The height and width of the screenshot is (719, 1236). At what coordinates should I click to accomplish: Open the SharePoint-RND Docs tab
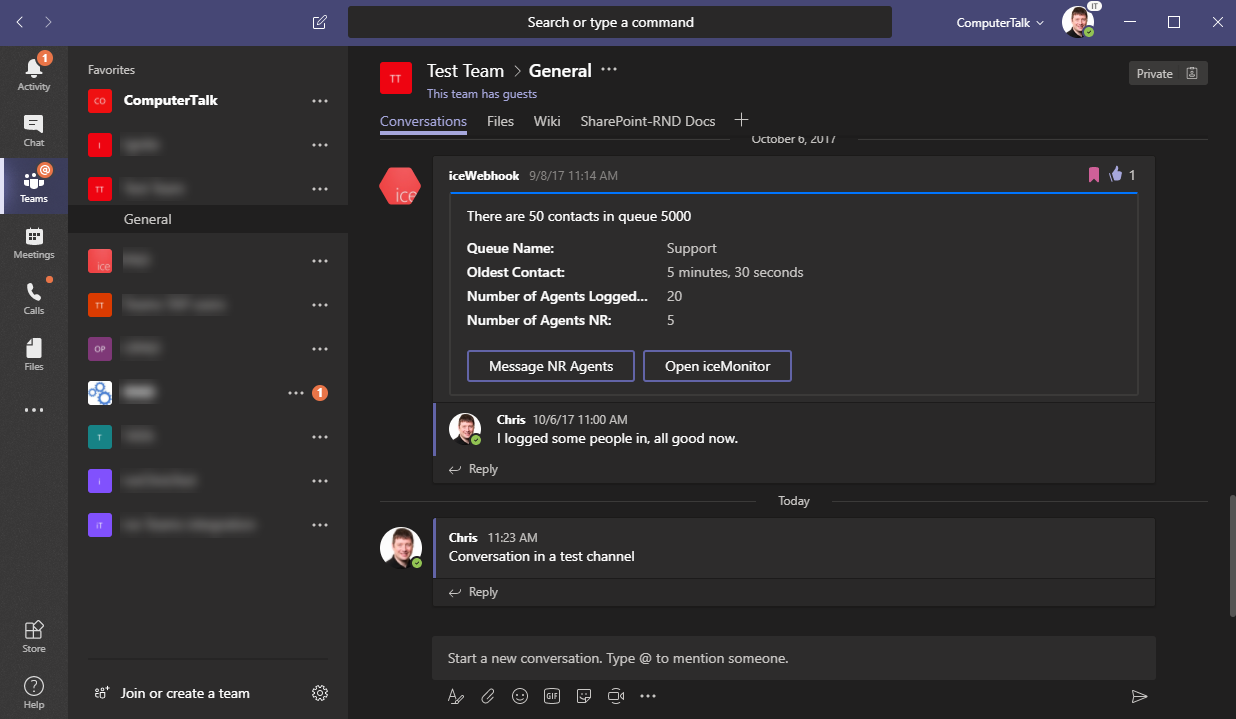[x=648, y=121]
